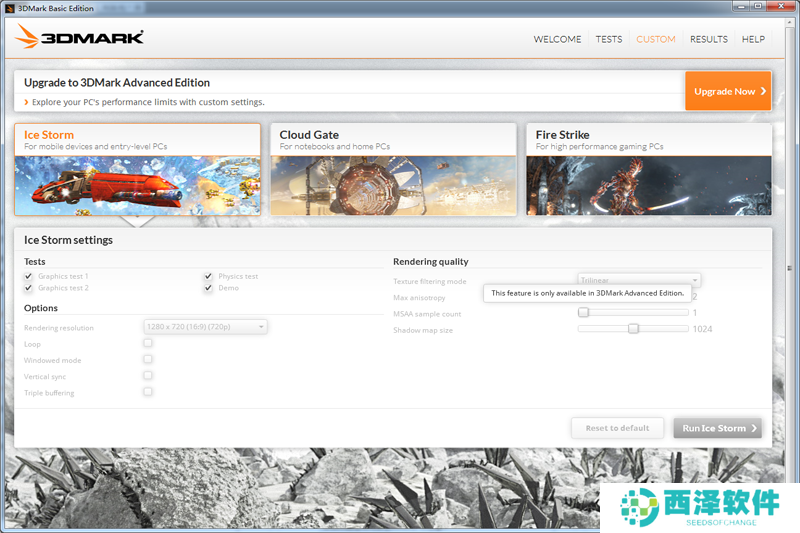
Task: Choose the Fire Strike benchmark card
Action: [649, 169]
